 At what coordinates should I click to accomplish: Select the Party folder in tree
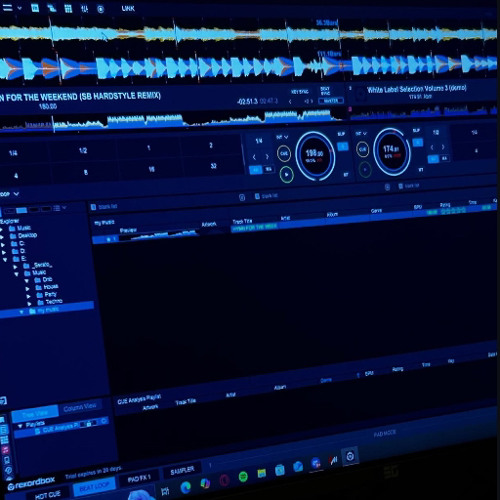pos(47,294)
